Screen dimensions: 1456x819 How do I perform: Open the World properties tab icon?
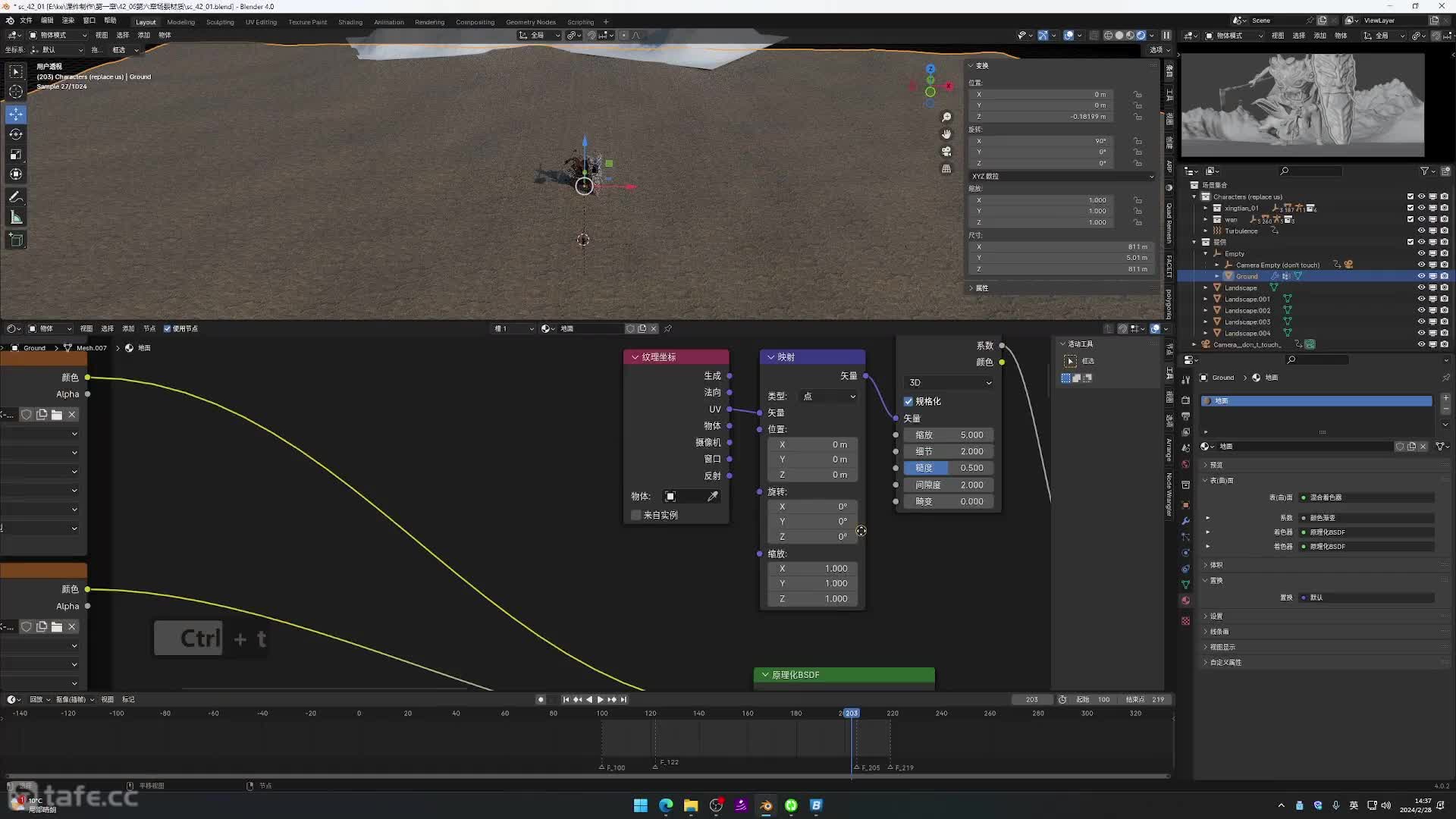click(x=1186, y=464)
